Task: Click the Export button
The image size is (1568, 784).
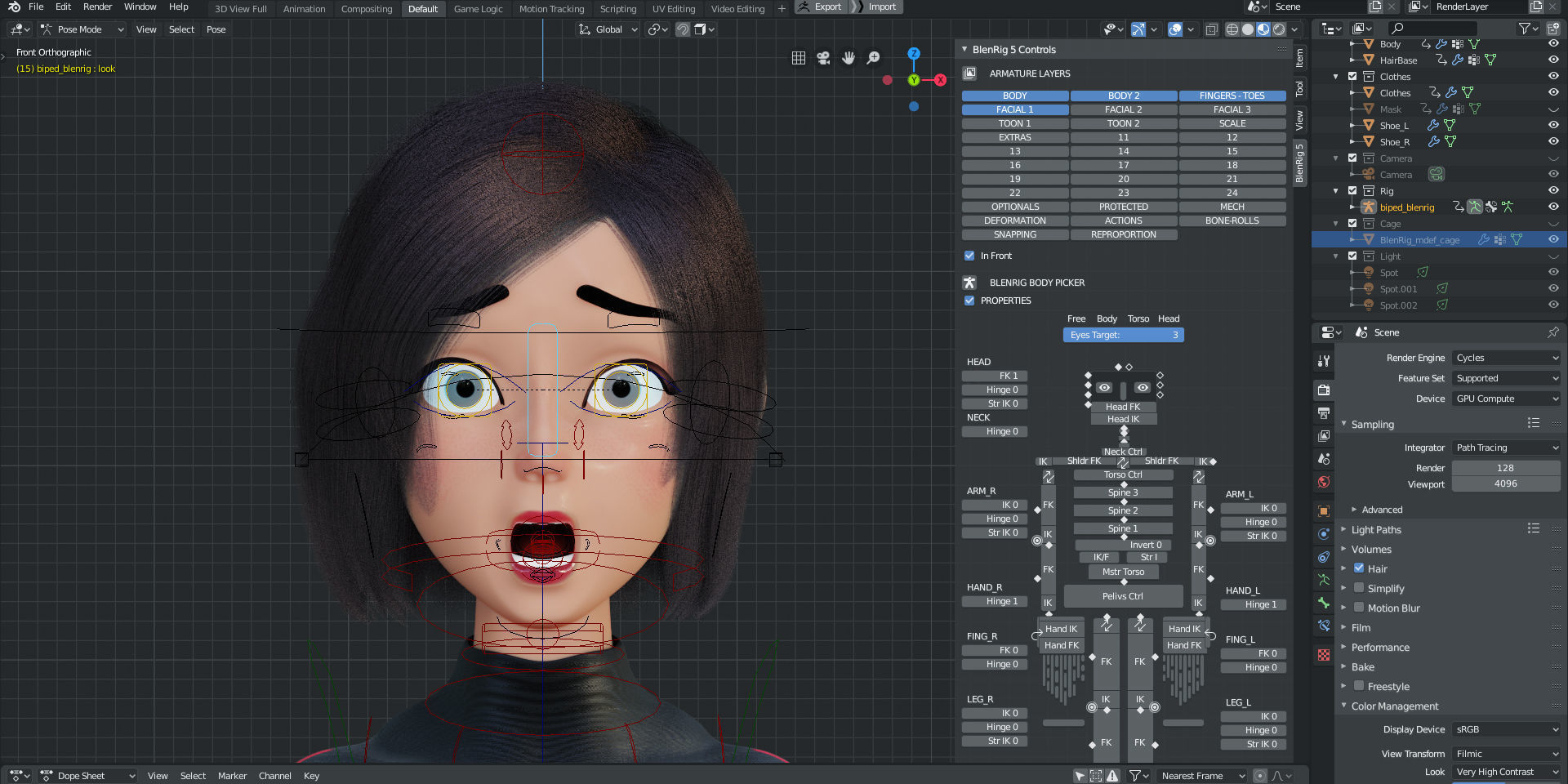Action: pos(821,7)
